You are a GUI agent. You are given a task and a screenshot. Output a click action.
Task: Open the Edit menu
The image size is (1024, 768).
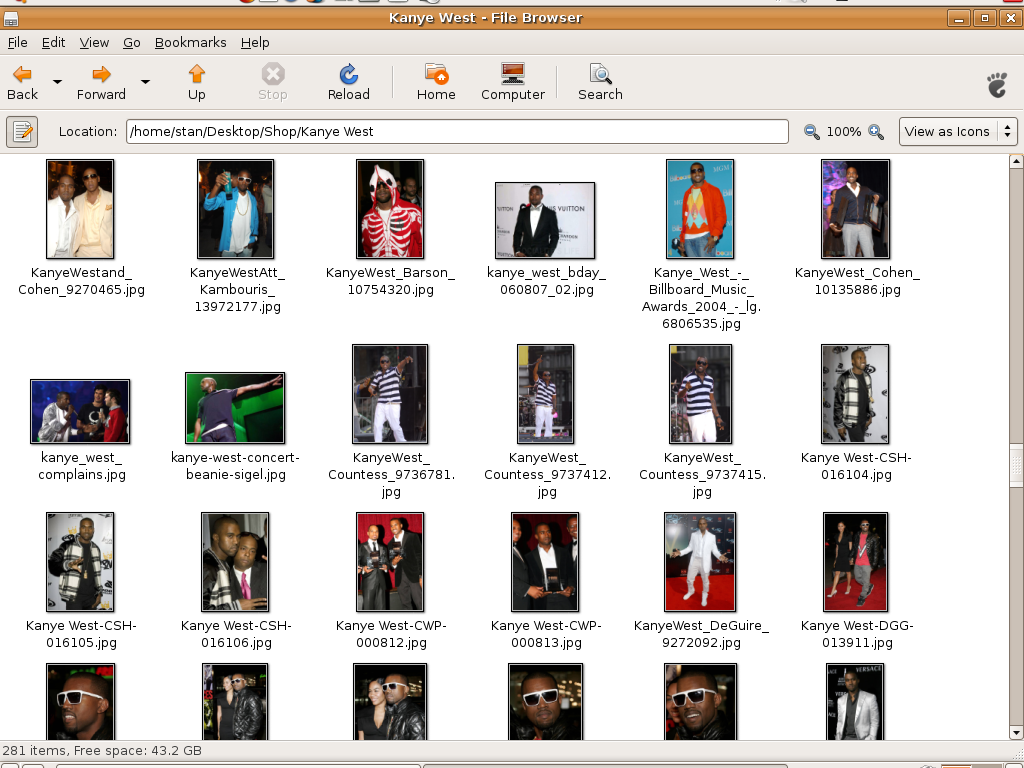tap(53, 43)
